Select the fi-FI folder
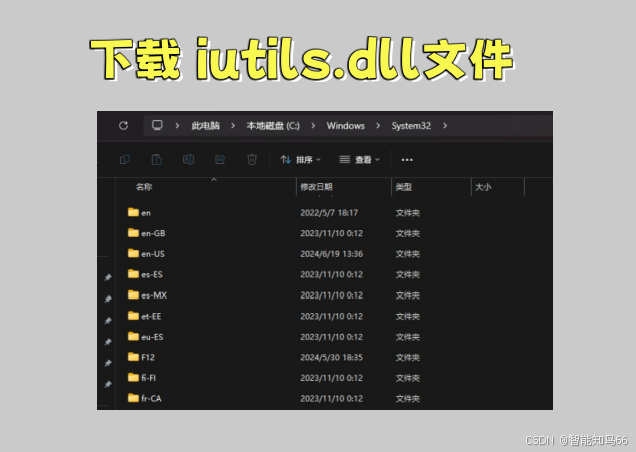This screenshot has height=452, width=636. [x=142, y=378]
